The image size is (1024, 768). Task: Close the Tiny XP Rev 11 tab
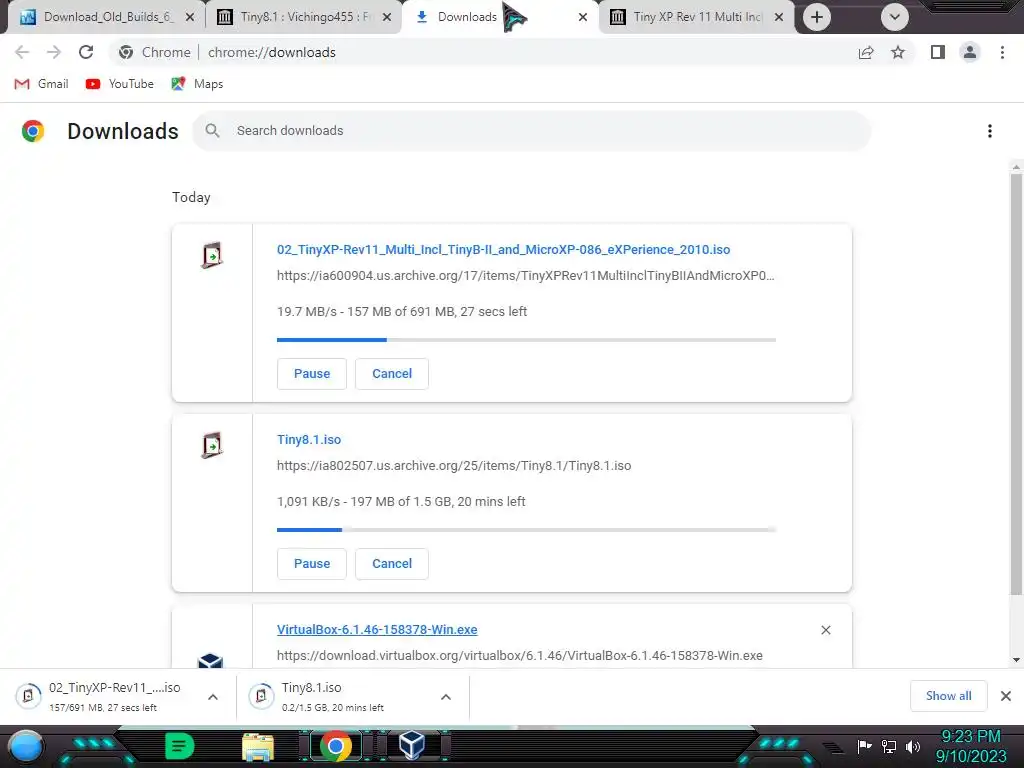pyautogui.click(x=779, y=17)
